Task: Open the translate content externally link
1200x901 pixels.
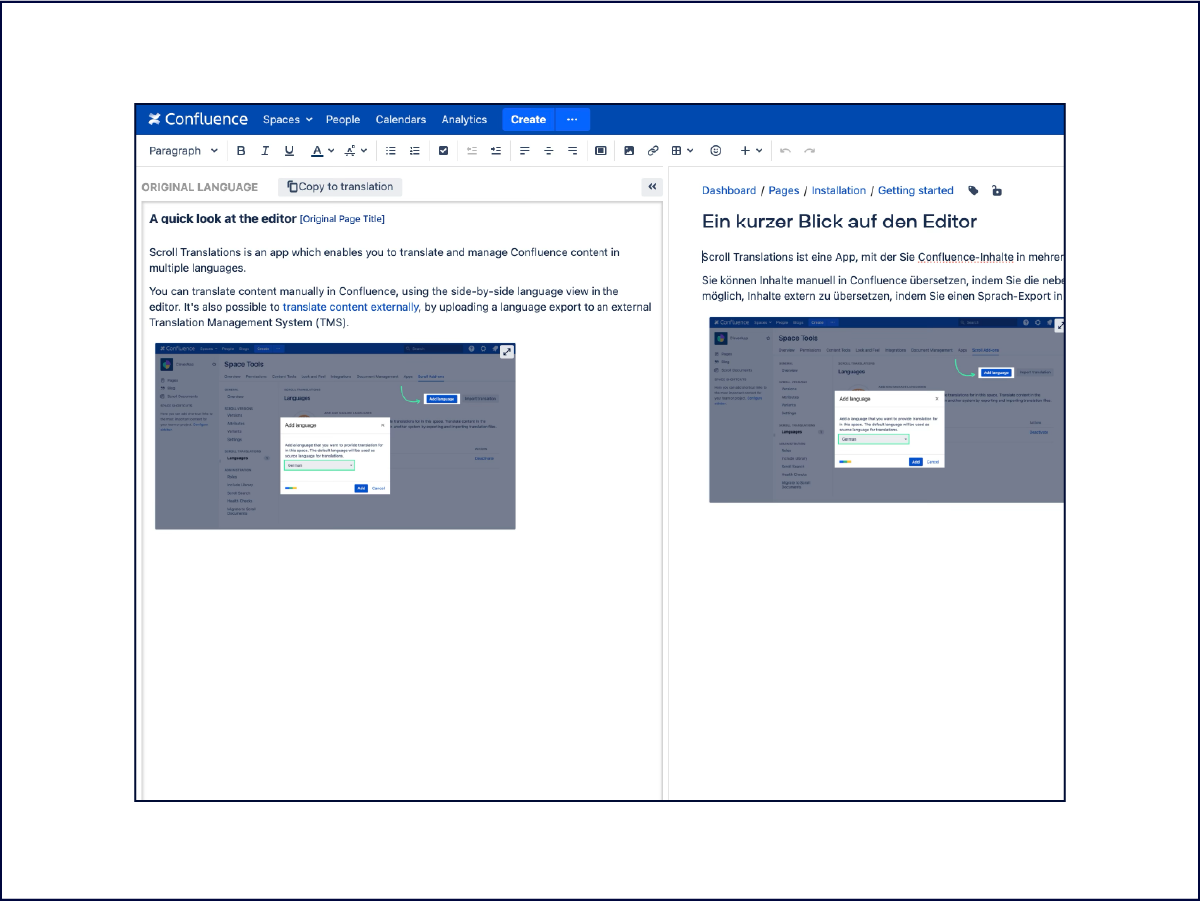Action: (351, 307)
